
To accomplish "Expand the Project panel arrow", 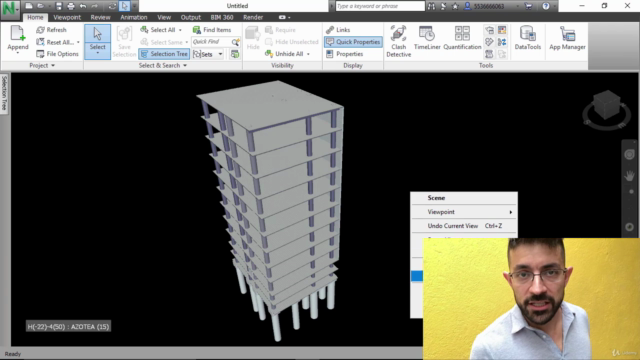I will coord(53,65).
